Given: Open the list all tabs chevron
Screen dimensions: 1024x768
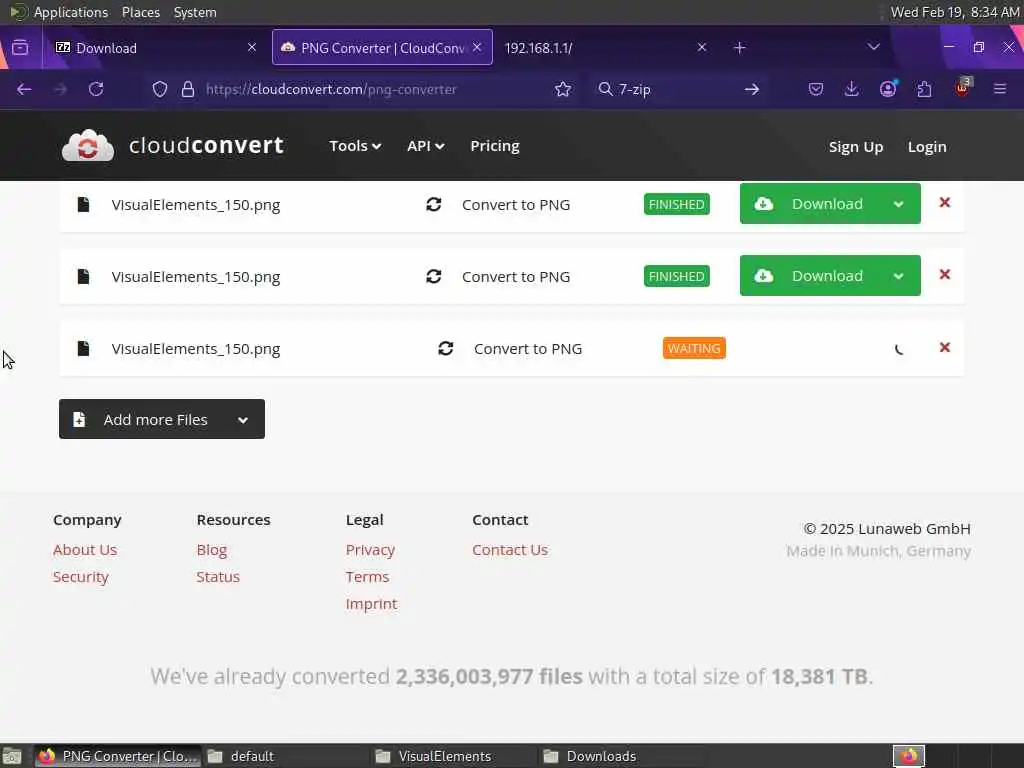Looking at the screenshot, I should click(x=873, y=47).
